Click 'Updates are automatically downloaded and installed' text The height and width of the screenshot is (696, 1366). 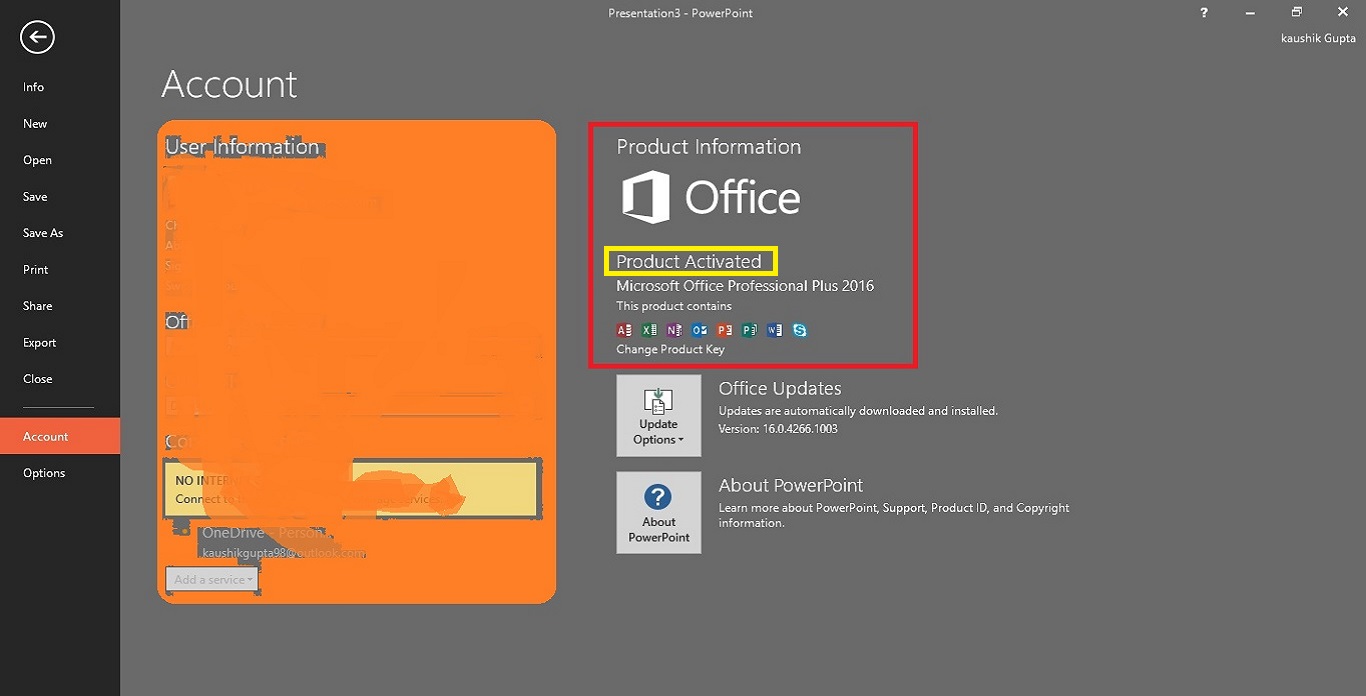pos(858,411)
